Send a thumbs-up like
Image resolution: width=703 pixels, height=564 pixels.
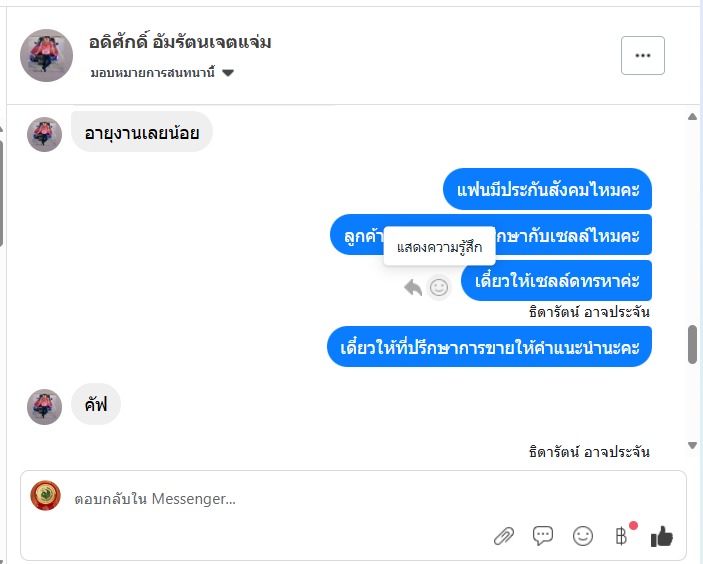(x=661, y=537)
